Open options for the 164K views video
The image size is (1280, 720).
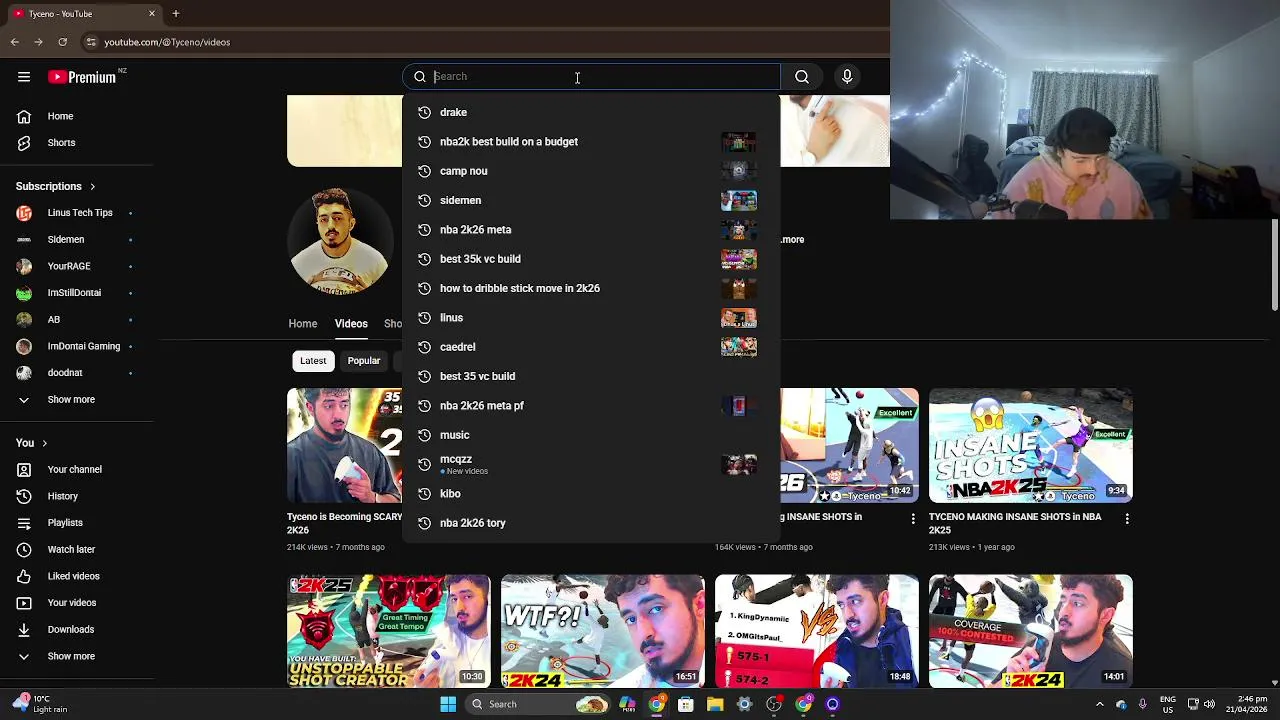(913, 518)
